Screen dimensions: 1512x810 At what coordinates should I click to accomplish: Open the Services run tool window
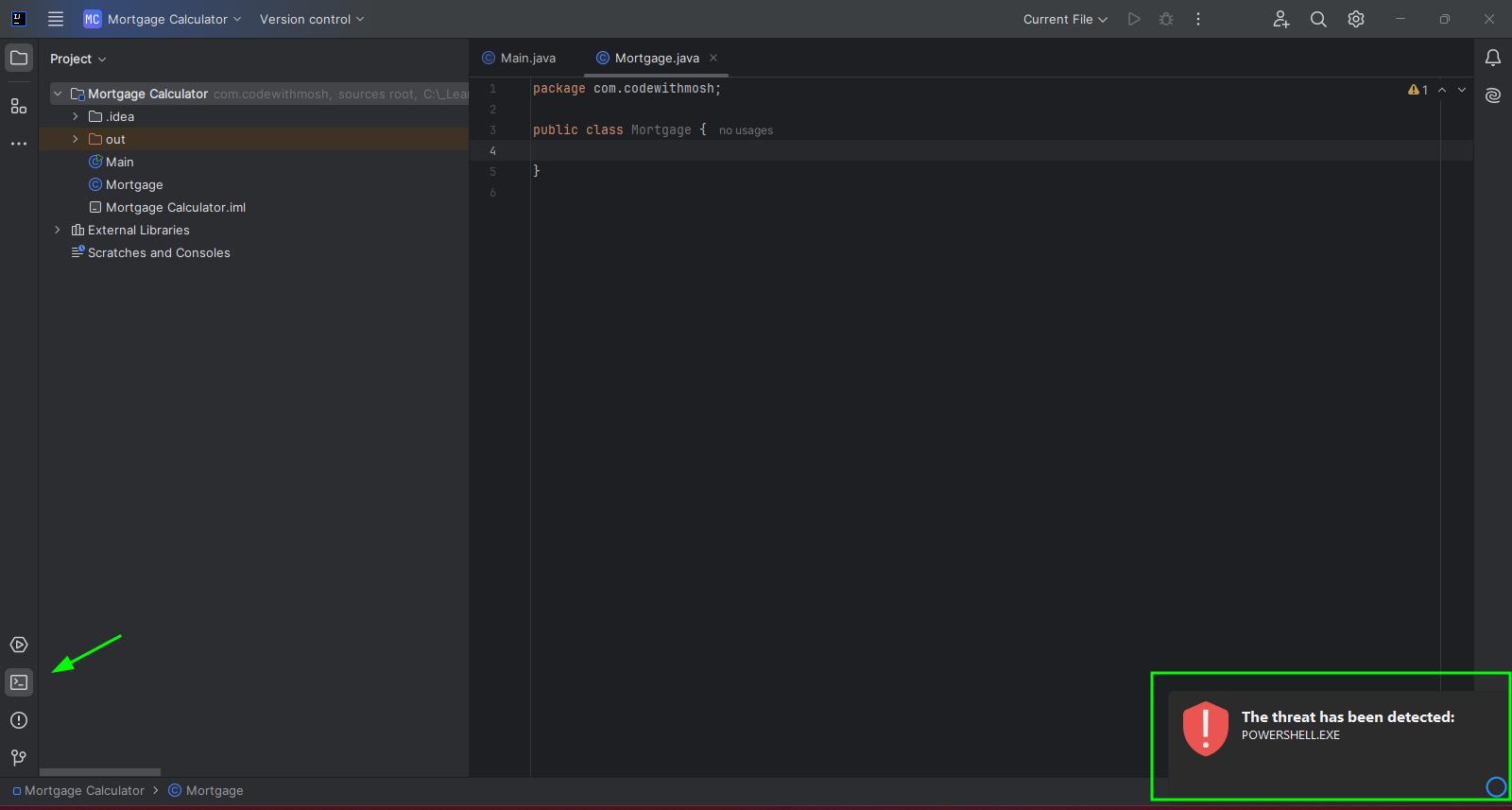(19, 645)
